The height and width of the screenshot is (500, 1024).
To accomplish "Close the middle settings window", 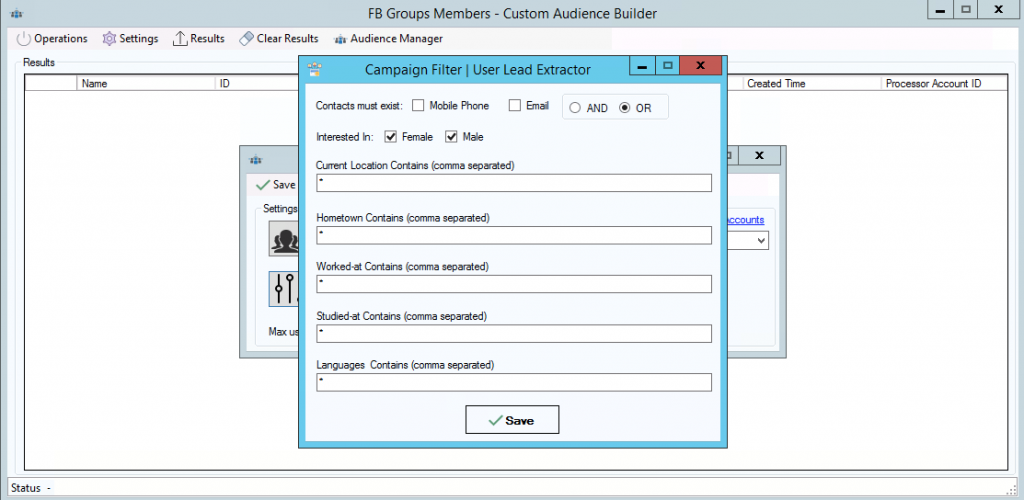I will [759, 155].
